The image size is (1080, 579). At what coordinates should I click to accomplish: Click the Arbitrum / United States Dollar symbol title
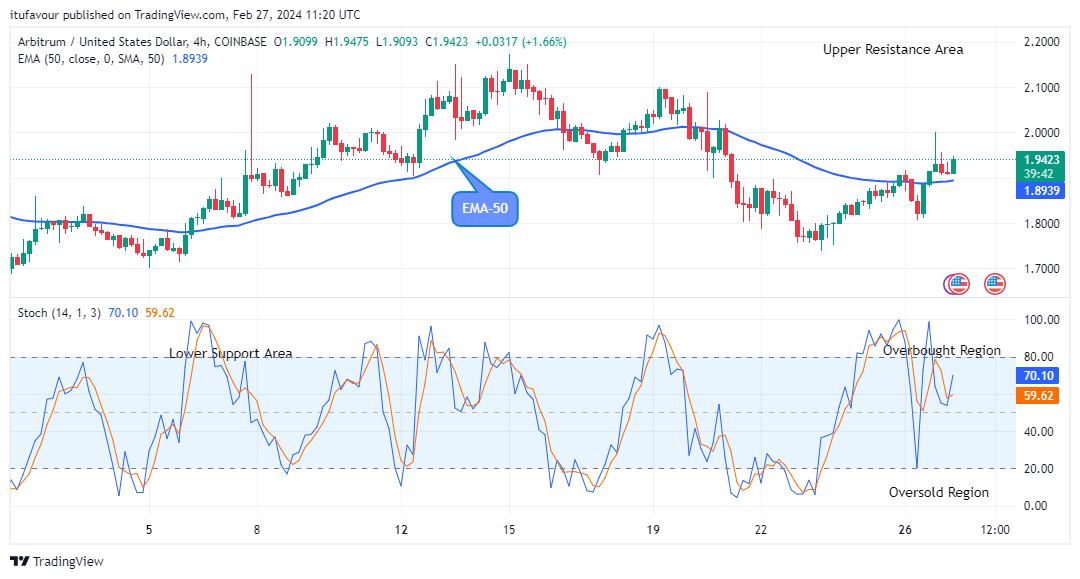click(x=103, y=42)
